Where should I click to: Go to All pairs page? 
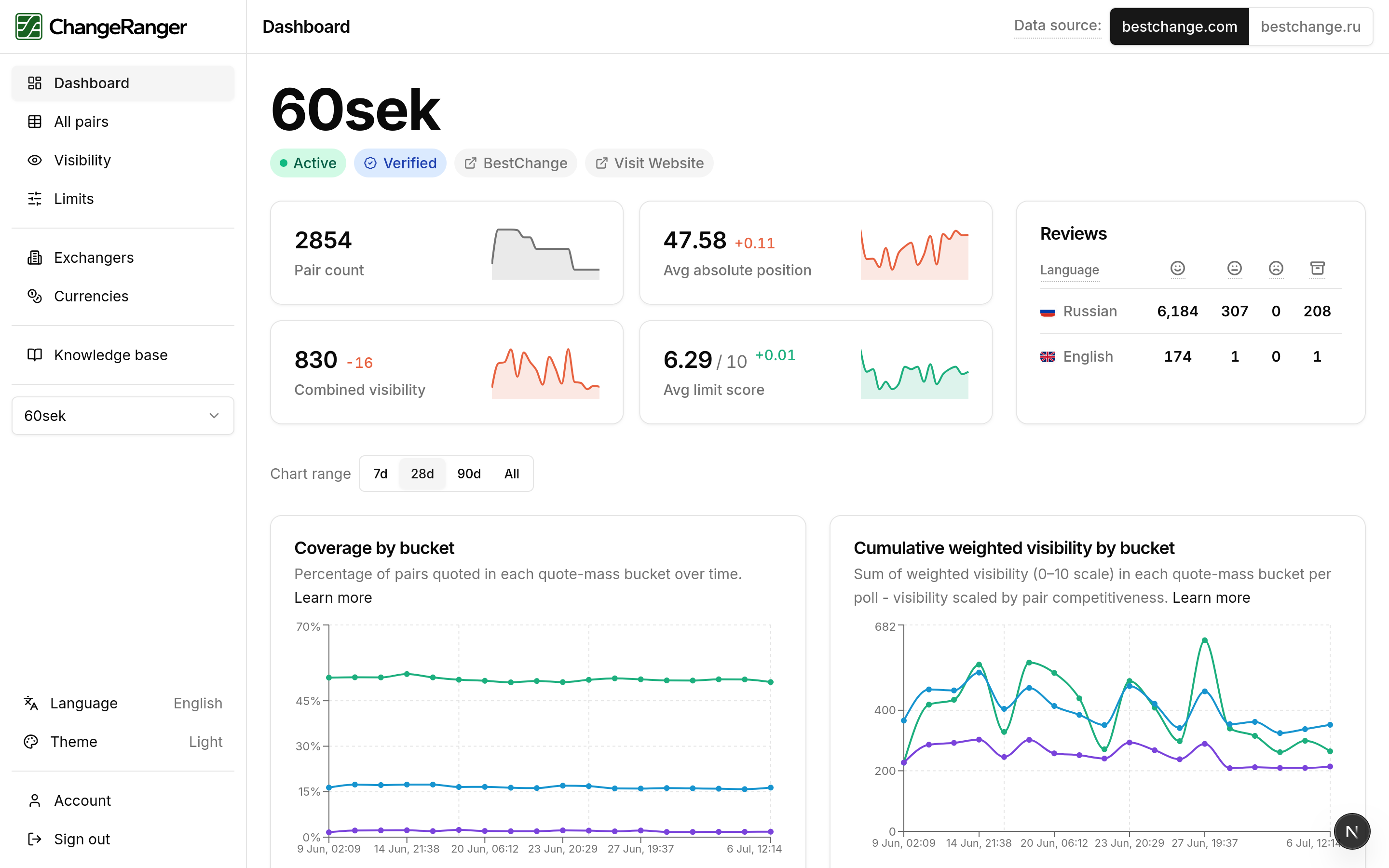click(123, 122)
